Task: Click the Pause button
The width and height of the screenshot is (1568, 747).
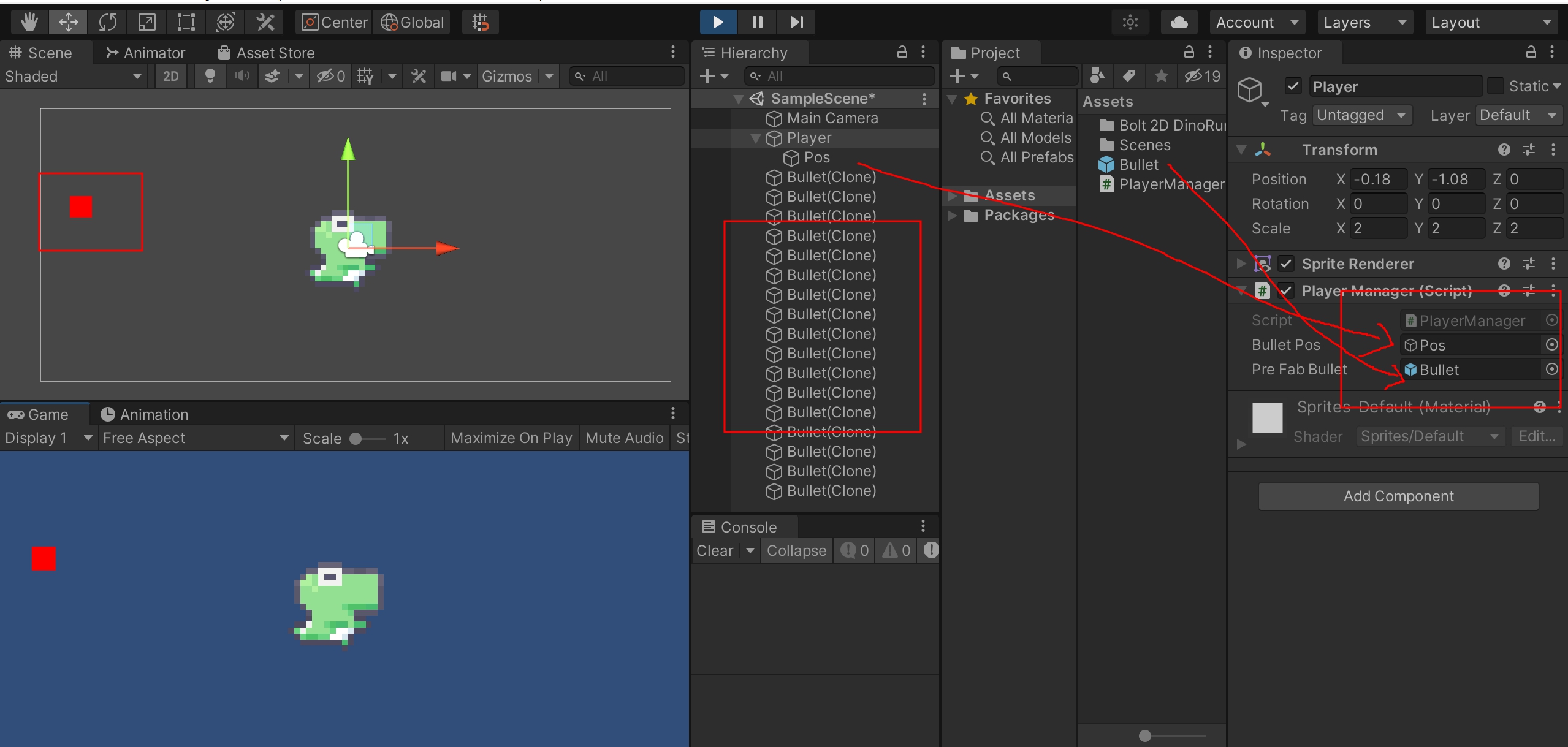Action: tap(757, 23)
